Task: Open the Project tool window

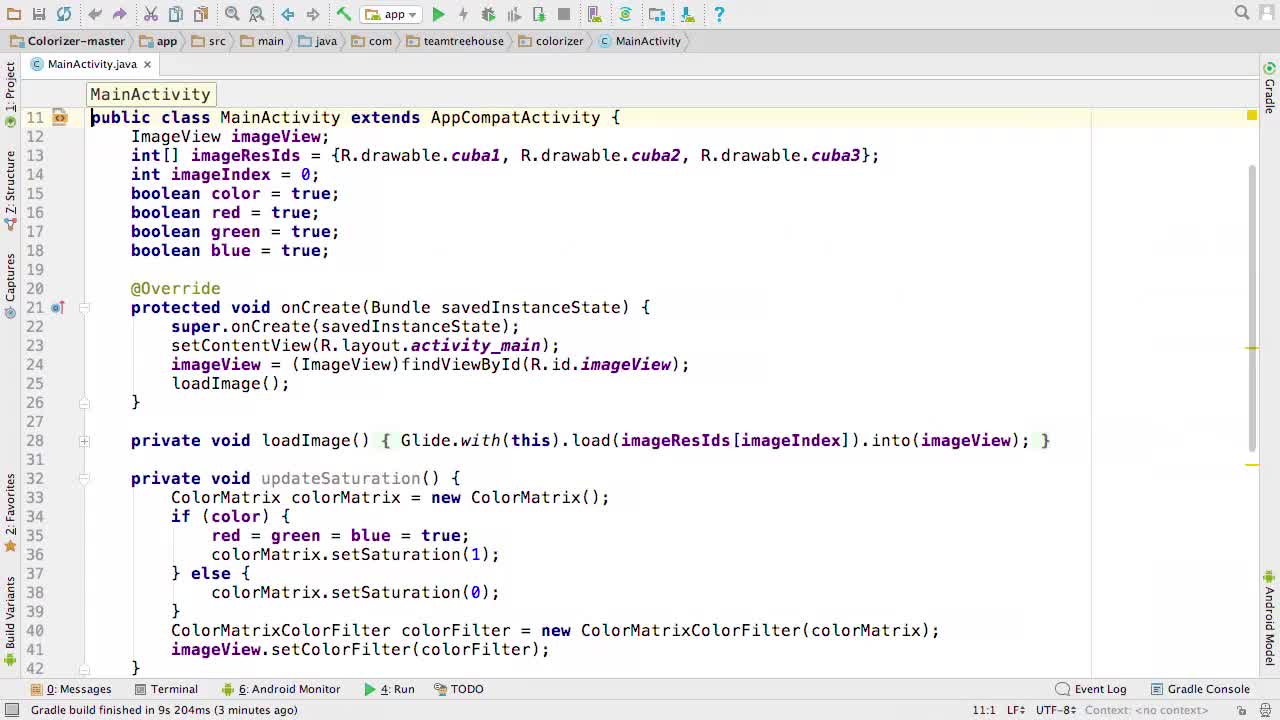Action: (10, 93)
